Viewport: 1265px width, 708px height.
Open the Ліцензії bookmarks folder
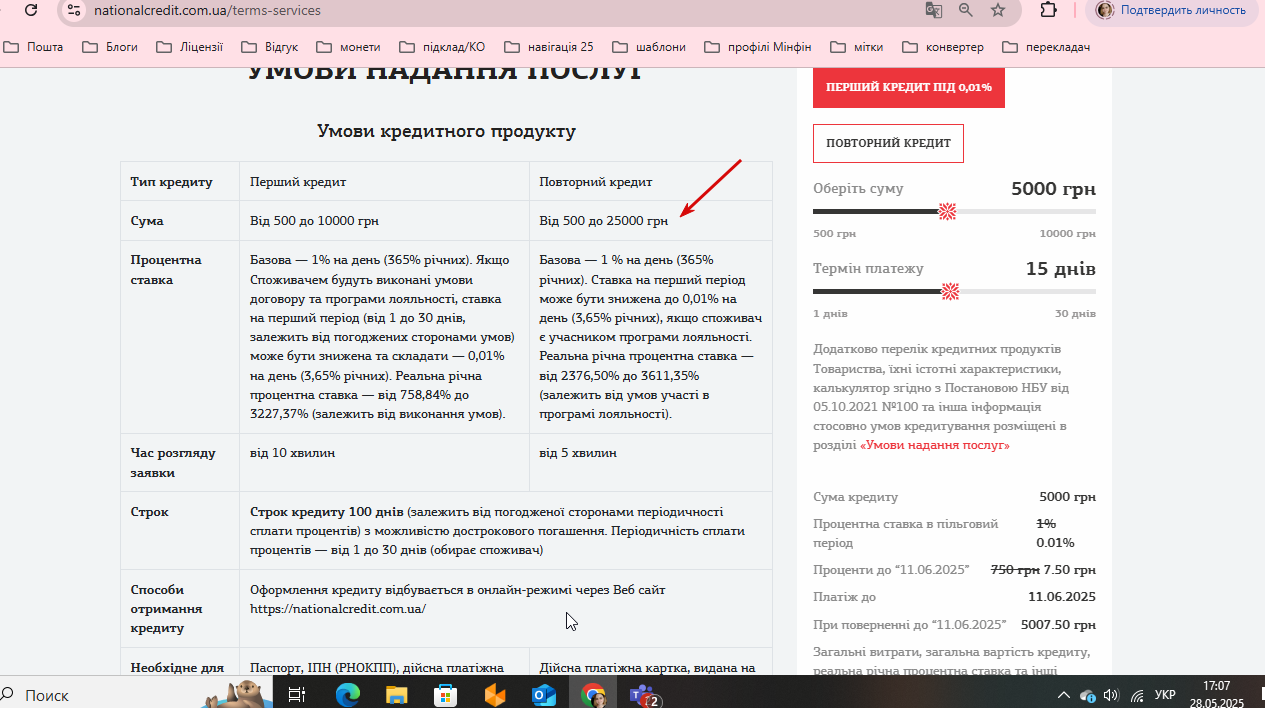pyautogui.click(x=188, y=47)
